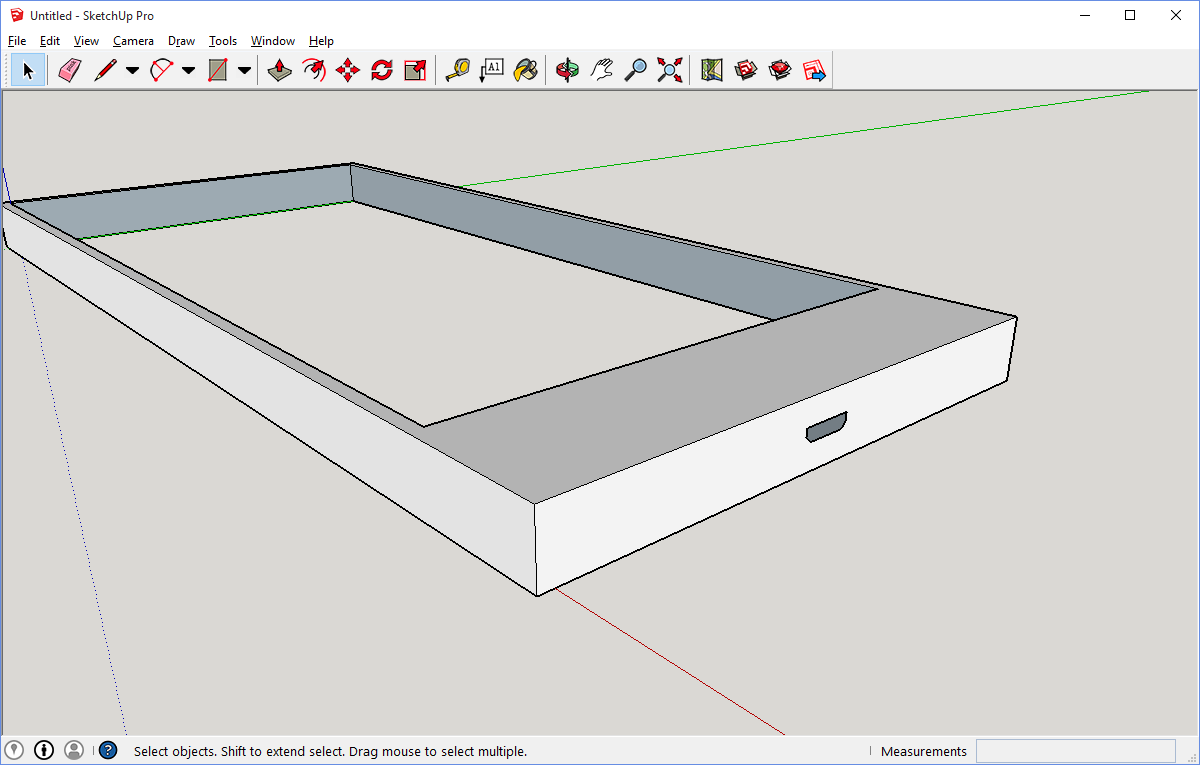
Task: Open the Add Location map tool
Action: [x=711, y=70]
